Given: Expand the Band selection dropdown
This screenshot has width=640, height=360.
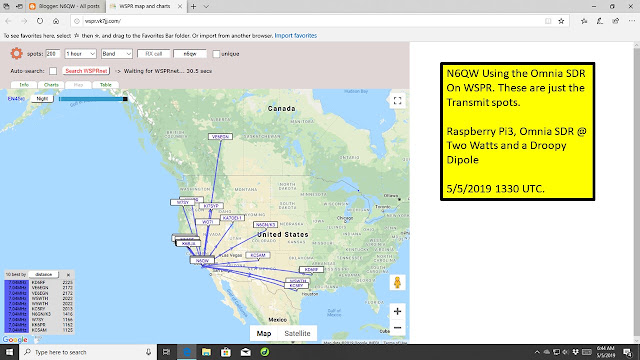Looking at the screenshot, I should (117, 54).
